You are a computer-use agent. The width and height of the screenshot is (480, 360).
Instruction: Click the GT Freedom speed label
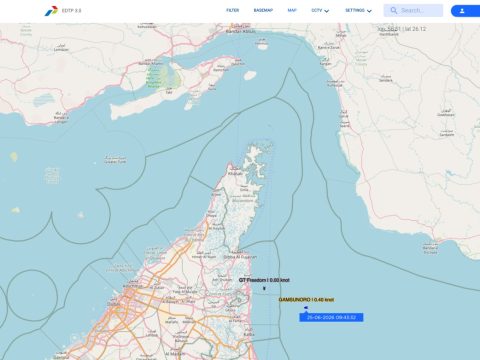pyautogui.click(x=264, y=280)
